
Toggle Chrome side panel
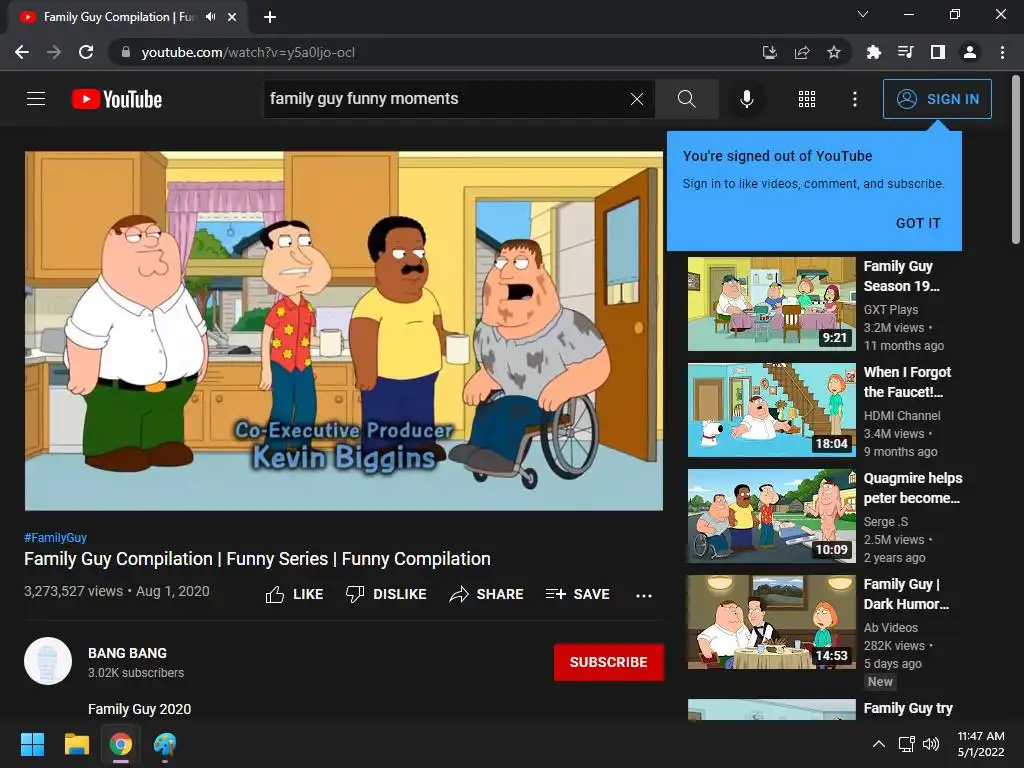pos(938,52)
